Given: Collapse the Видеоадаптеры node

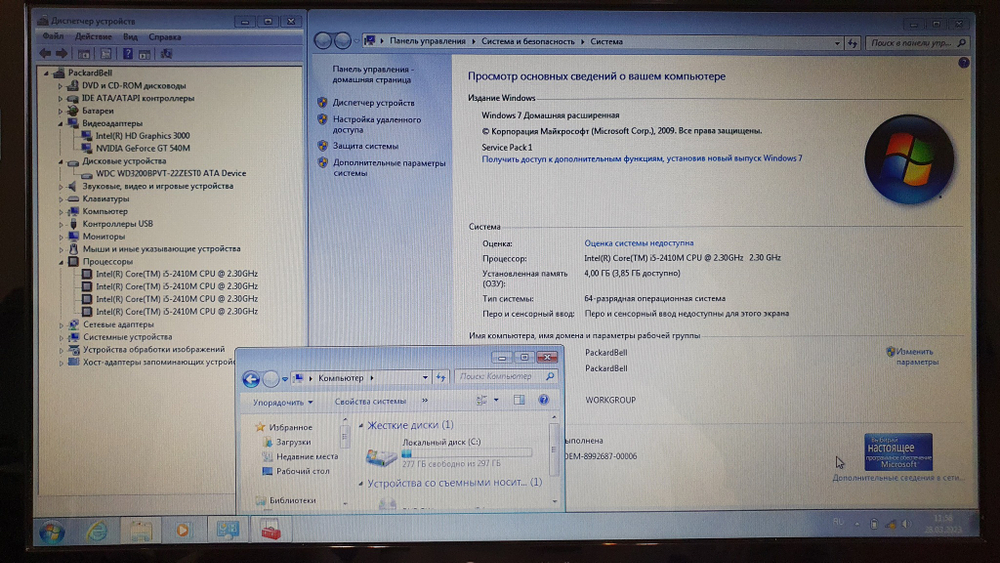Looking at the screenshot, I should 60,123.
